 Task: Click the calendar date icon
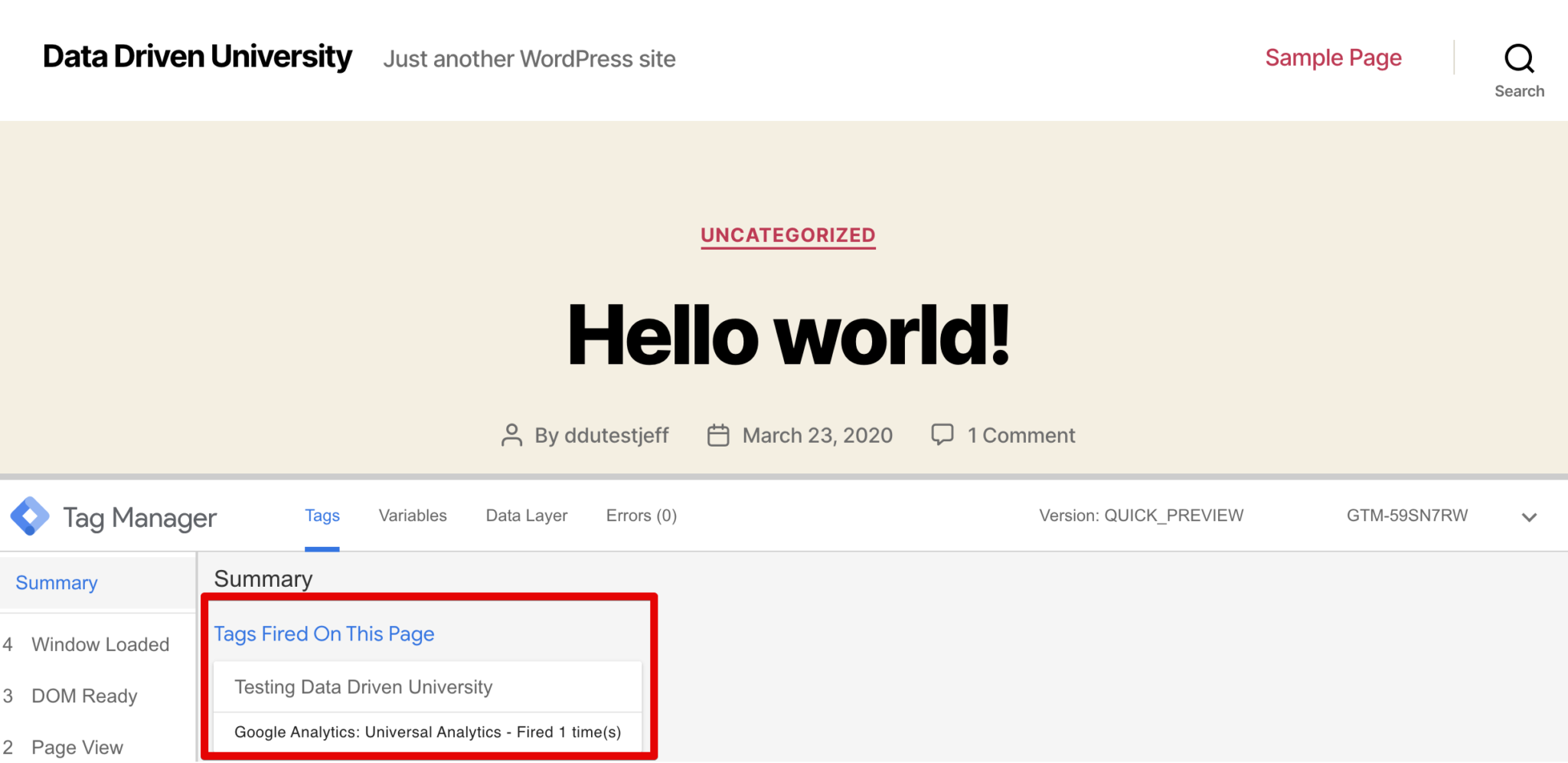click(x=718, y=435)
